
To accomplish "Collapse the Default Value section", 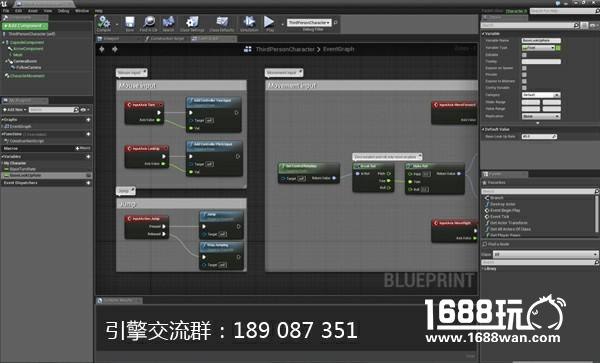I will tap(483, 129).
